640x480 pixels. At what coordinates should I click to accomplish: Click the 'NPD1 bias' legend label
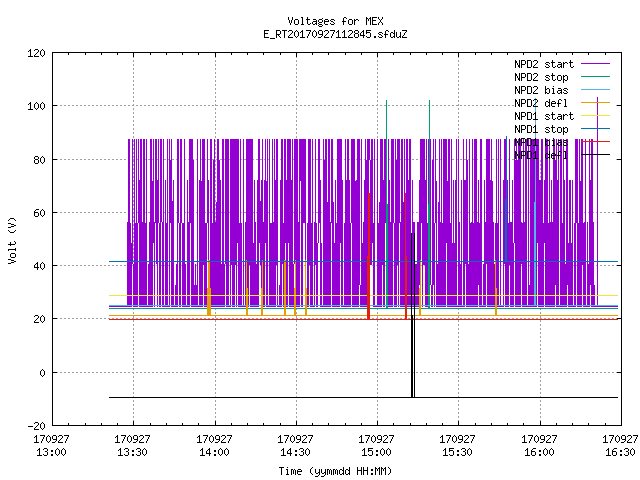point(541,142)
